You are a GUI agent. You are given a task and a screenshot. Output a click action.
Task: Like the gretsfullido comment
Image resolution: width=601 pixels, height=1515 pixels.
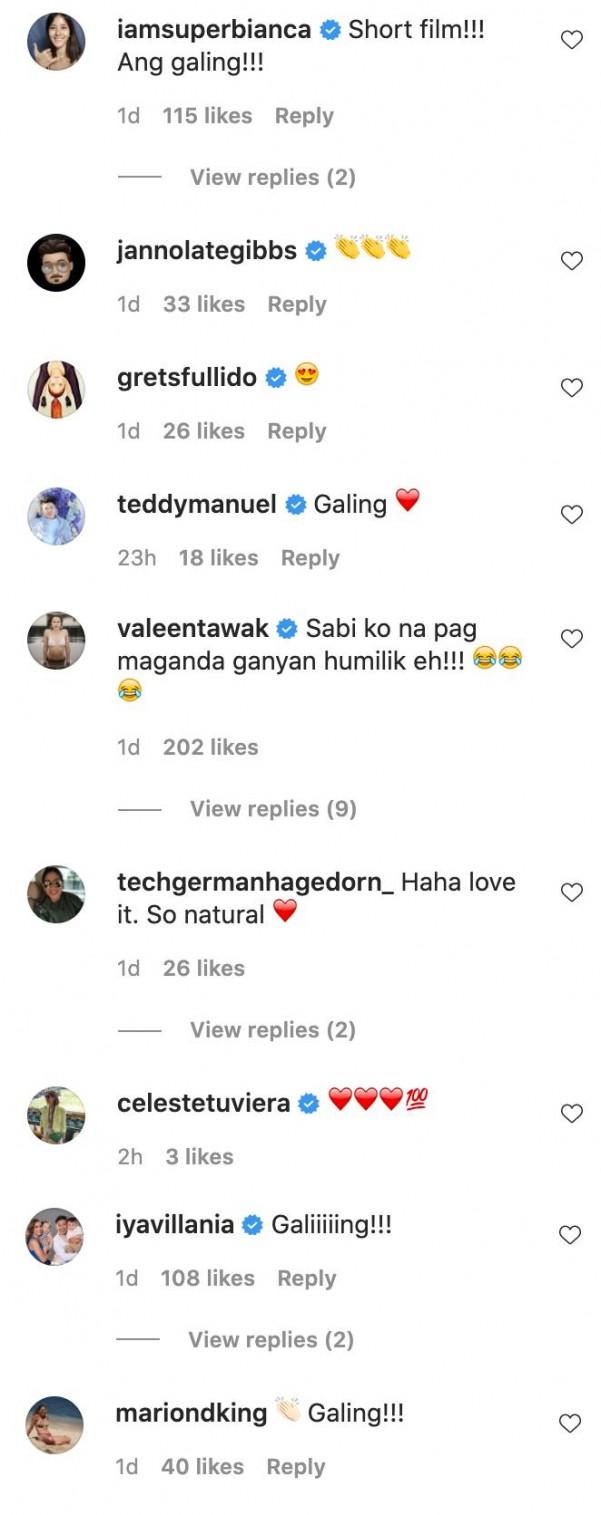tap(571, 388)
